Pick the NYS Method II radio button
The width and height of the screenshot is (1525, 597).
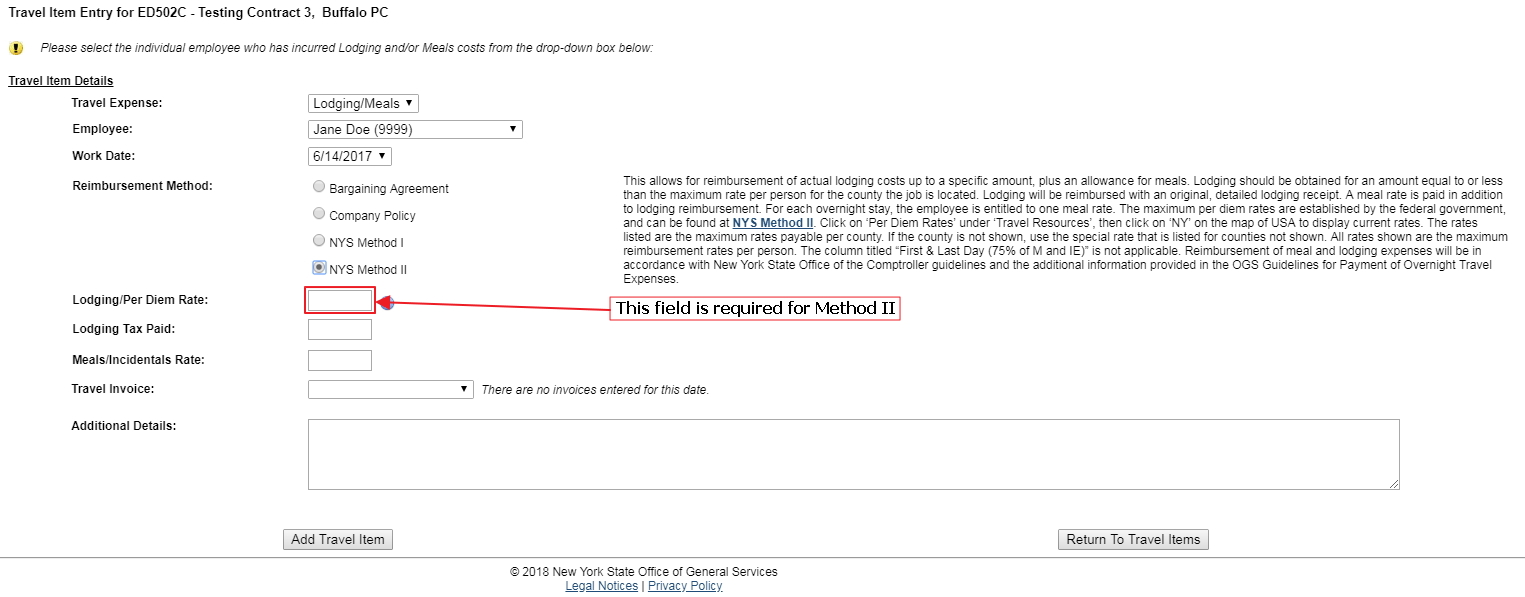coord(319,268)
